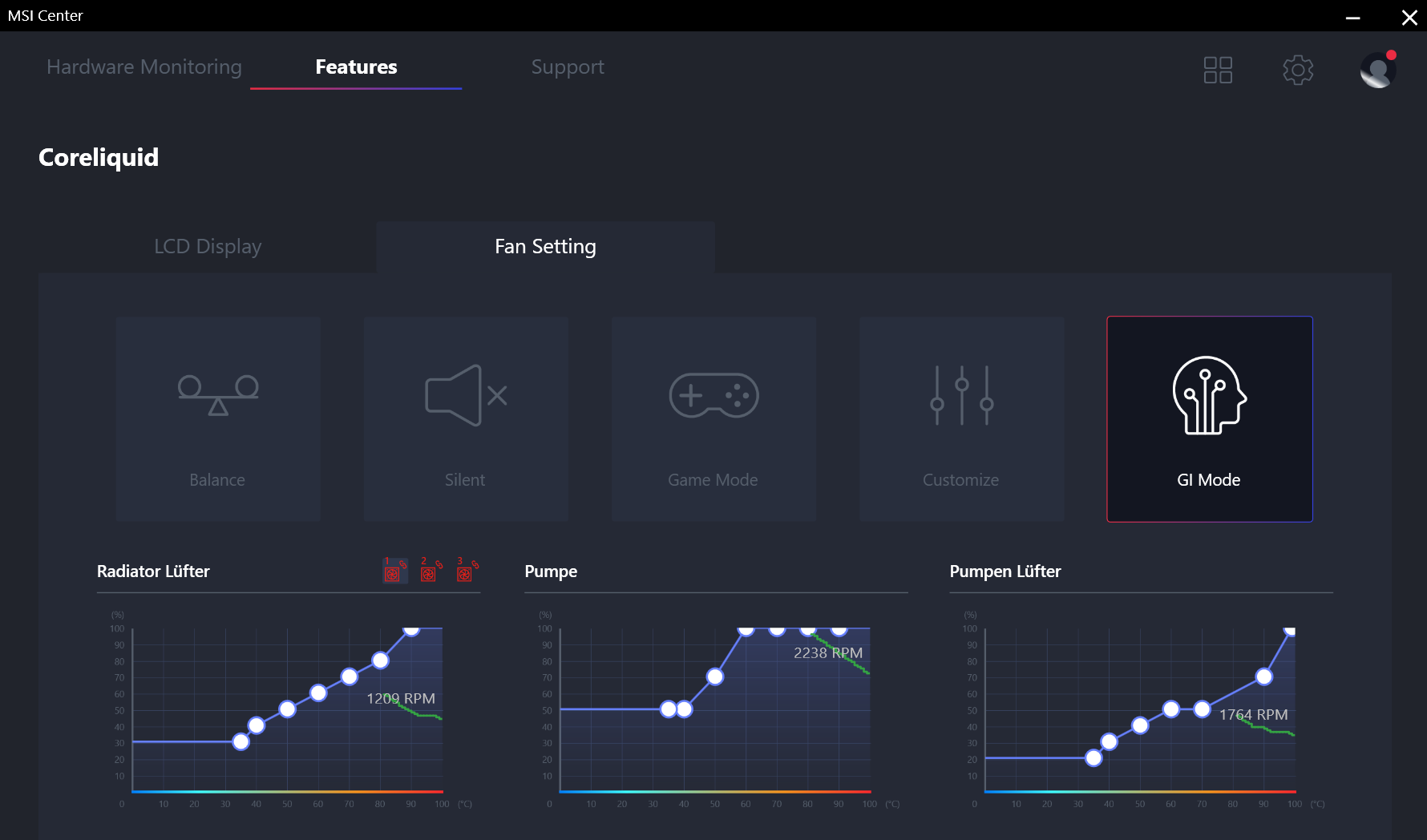
Task: Click the 2238 RPM pump reading
Action: pyautogui.click(x=828, y=653)
